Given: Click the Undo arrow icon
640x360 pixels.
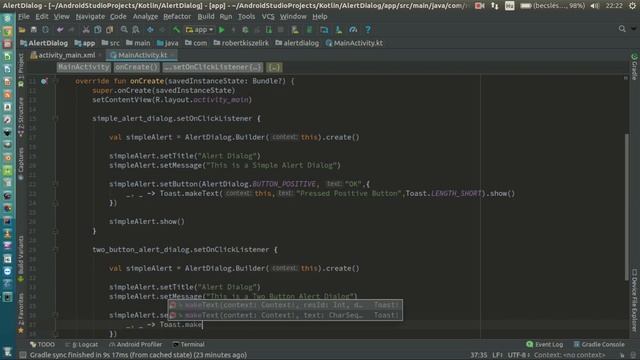Looking at the screenshot, I should [x=60, y=30].
